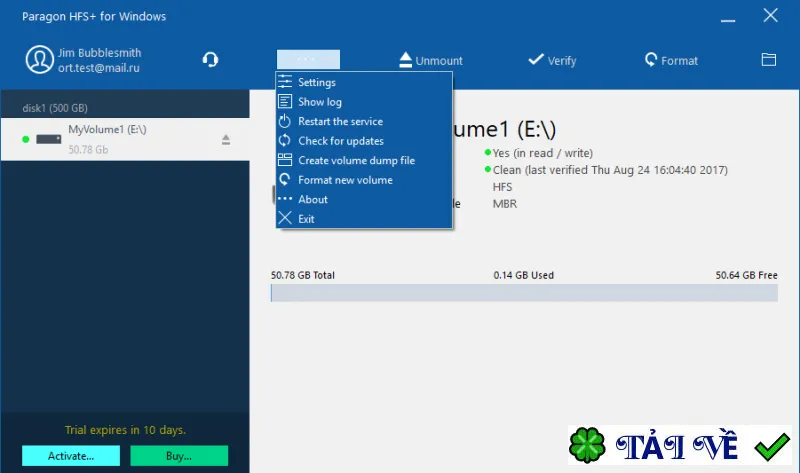Click the Show log document icon
800x473 pixels.
point(285,101)
